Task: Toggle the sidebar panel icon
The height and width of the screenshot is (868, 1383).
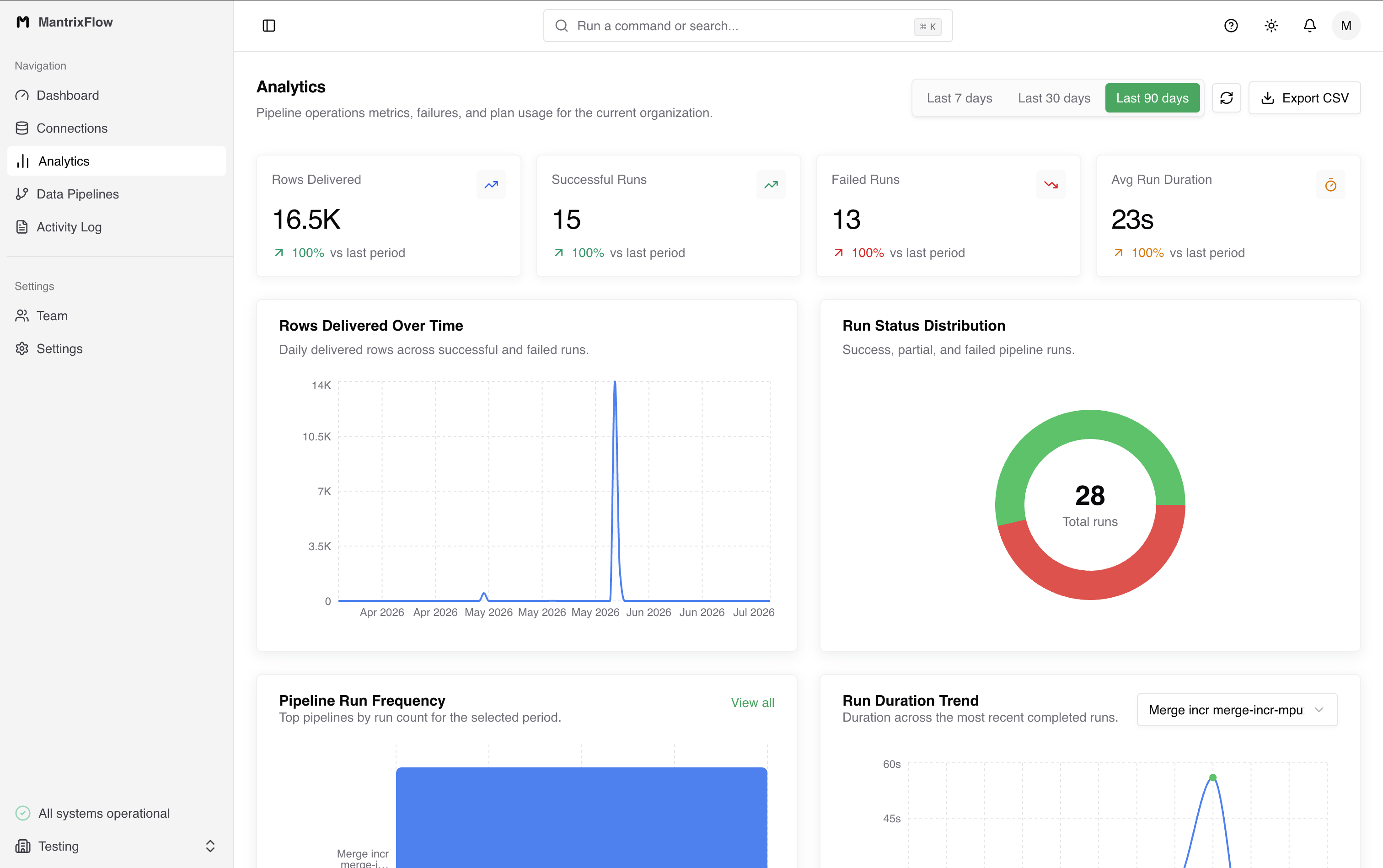Action: [268, 26]
